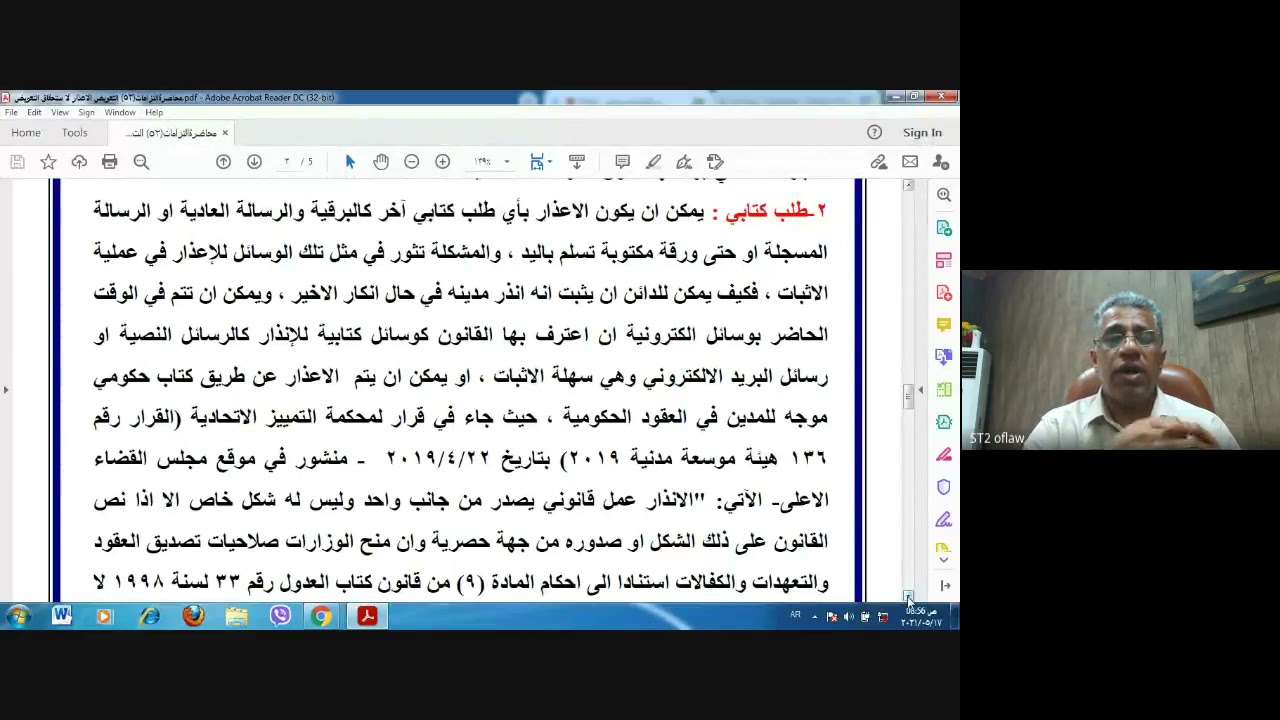Open the Sign document tool

pyautogui.click(x=684, y=162)
